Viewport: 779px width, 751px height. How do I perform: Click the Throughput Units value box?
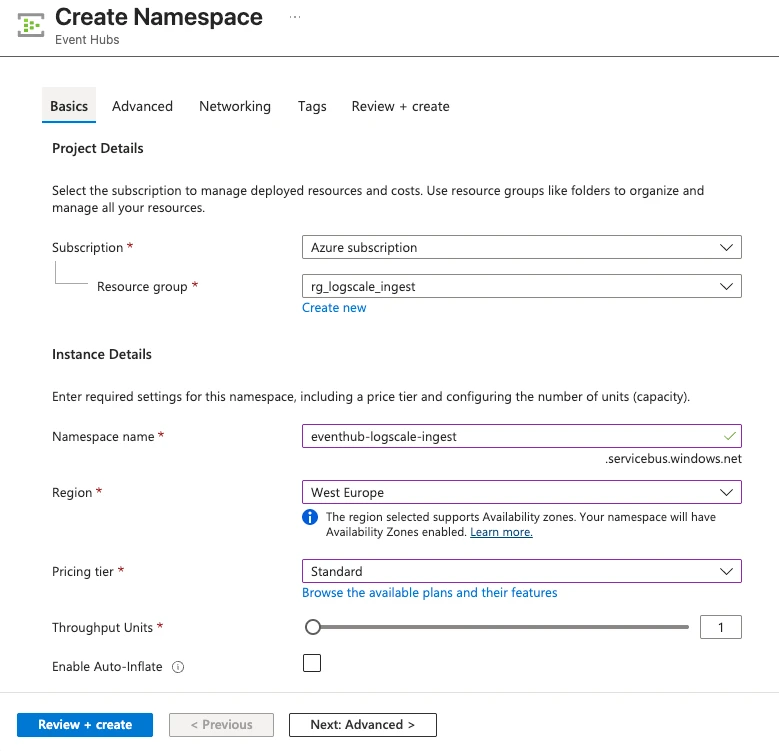720,627
